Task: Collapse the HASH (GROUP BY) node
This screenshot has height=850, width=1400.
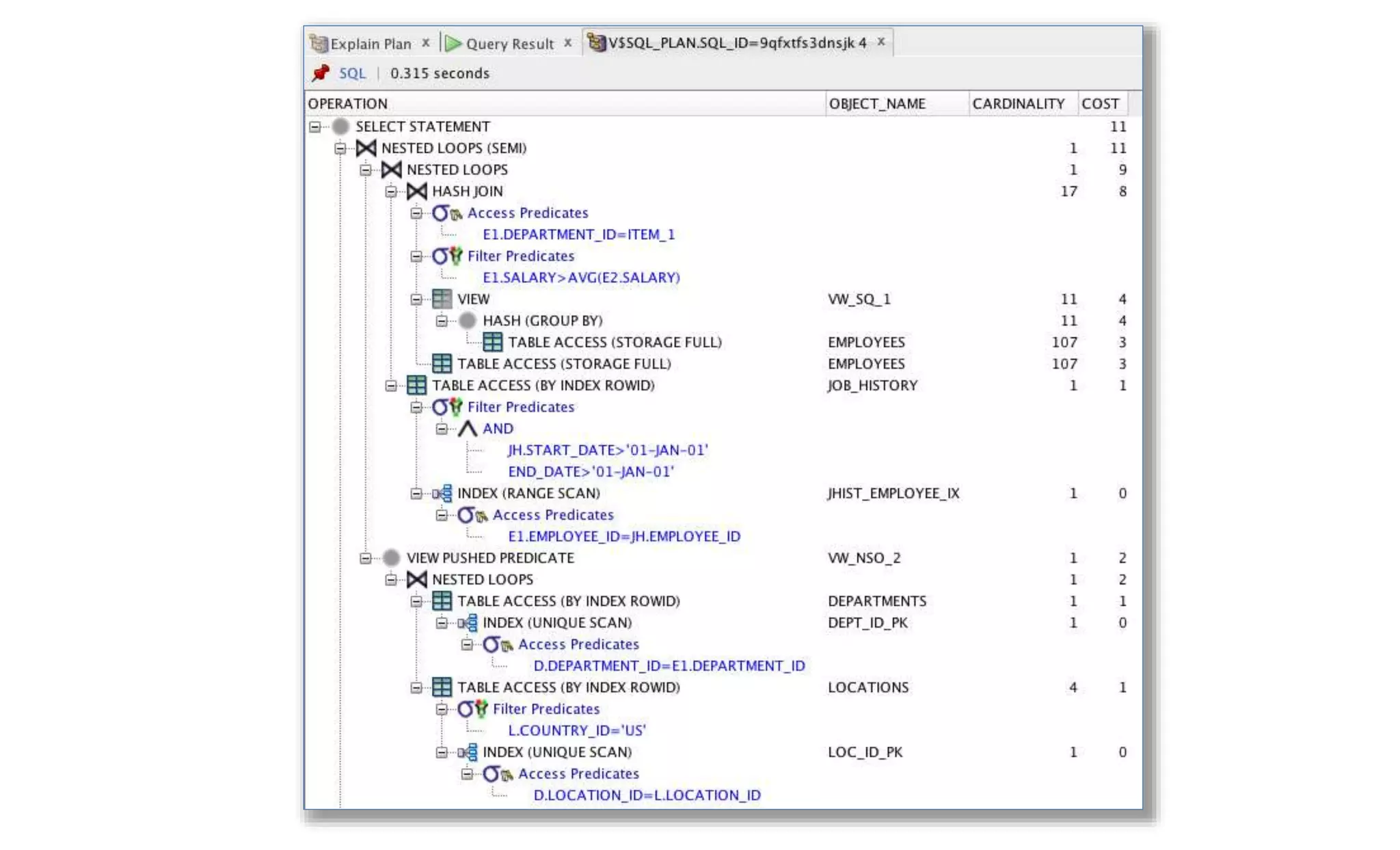Action: [442, 321]
